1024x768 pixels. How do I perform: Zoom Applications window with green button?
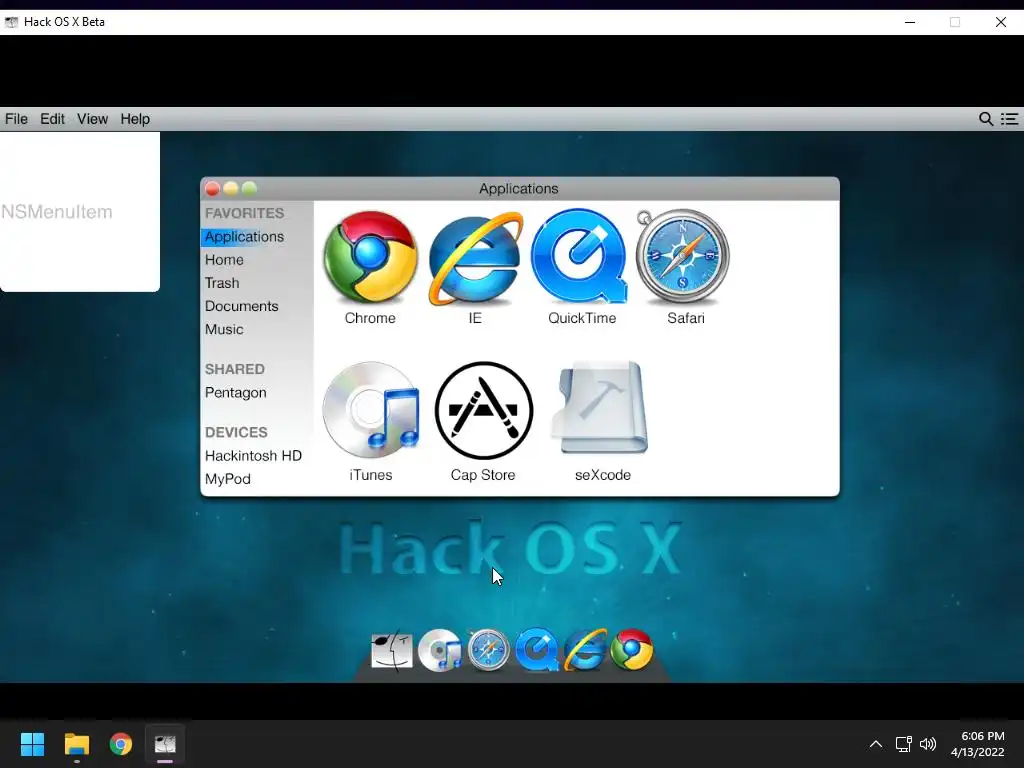coord(249,189)
